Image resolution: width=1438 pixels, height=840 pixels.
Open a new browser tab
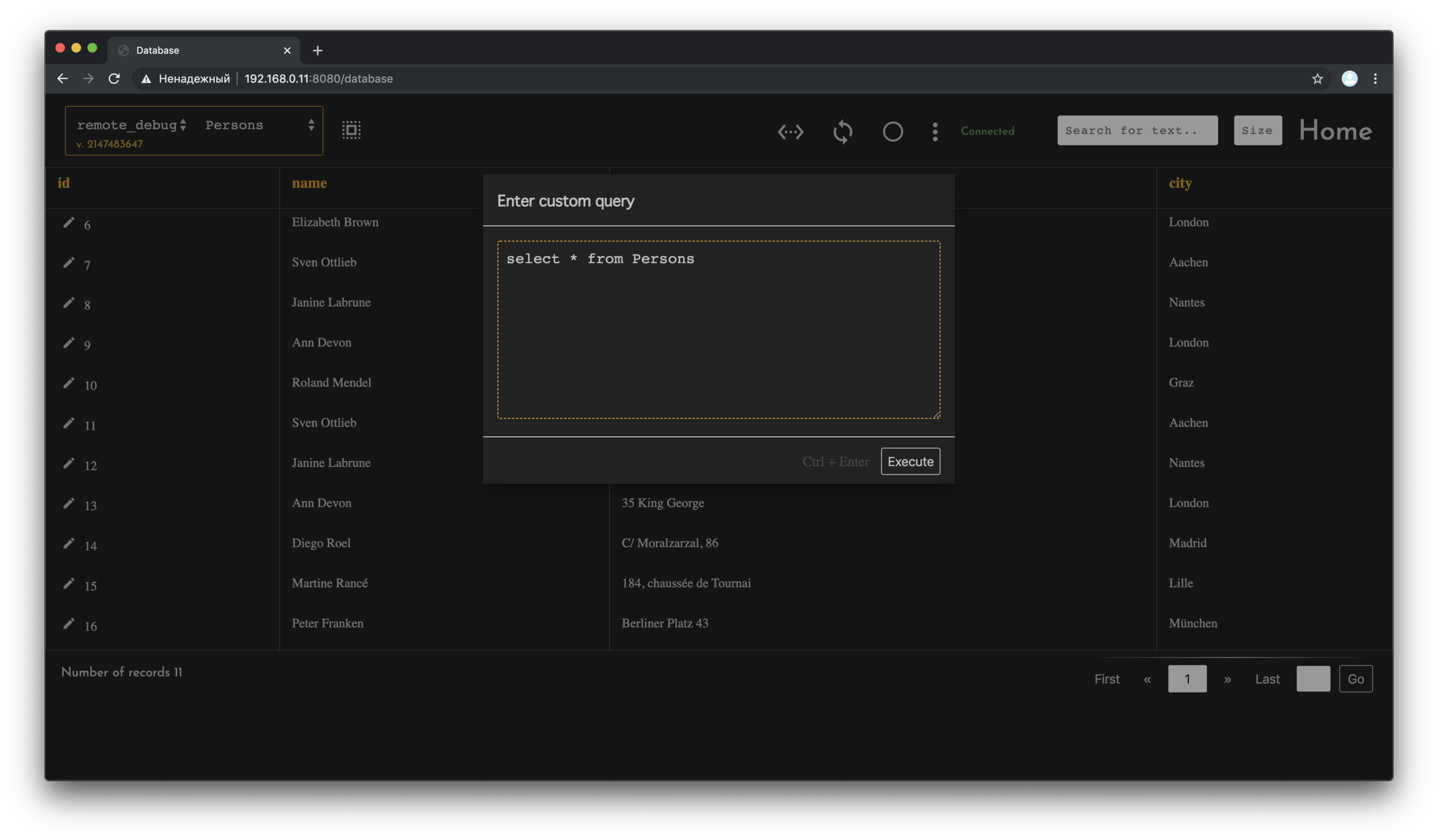pyautogui.click(x=318, y=51)
